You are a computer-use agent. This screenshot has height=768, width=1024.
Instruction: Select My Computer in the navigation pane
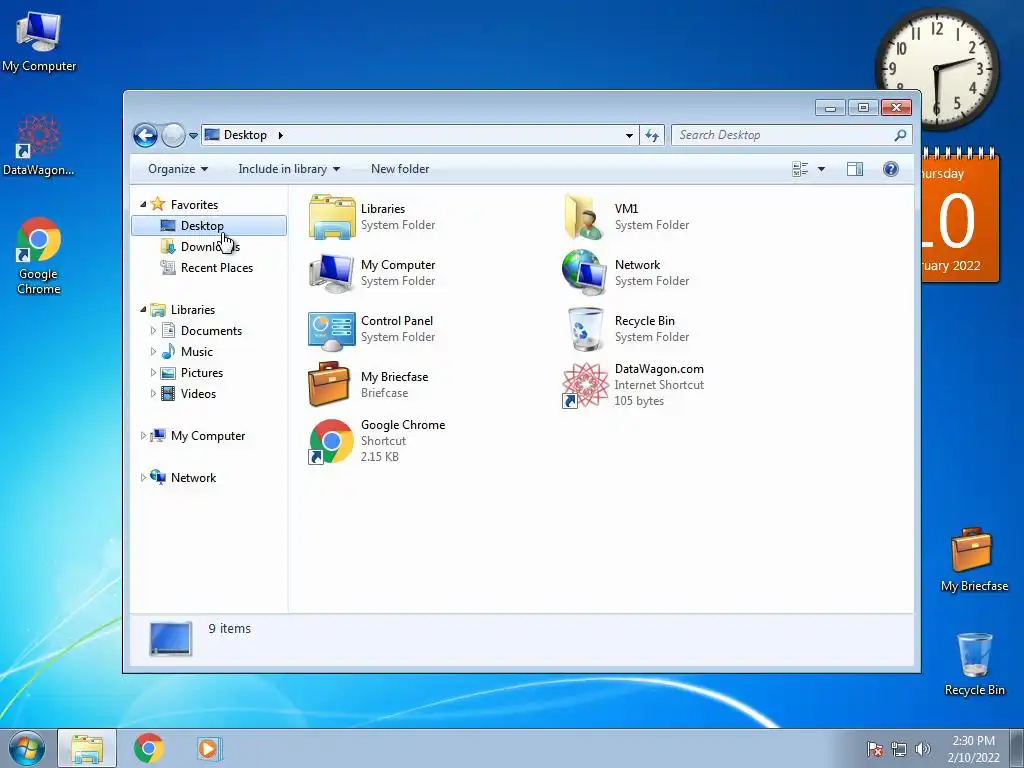pos(198,436)
